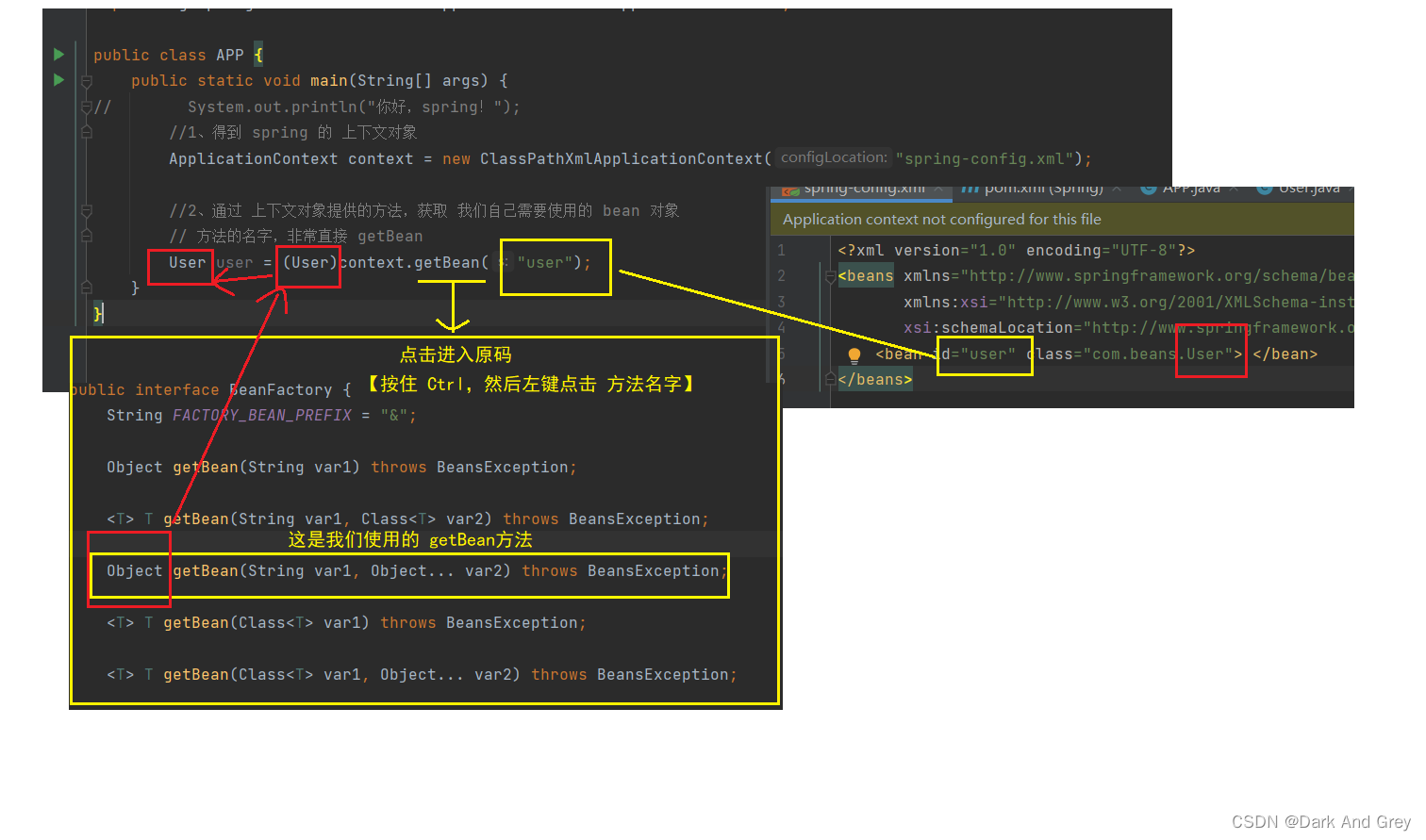Close the APP.java tab
The width and height of the screenshot is (1426, 840).
point(1234,189)
